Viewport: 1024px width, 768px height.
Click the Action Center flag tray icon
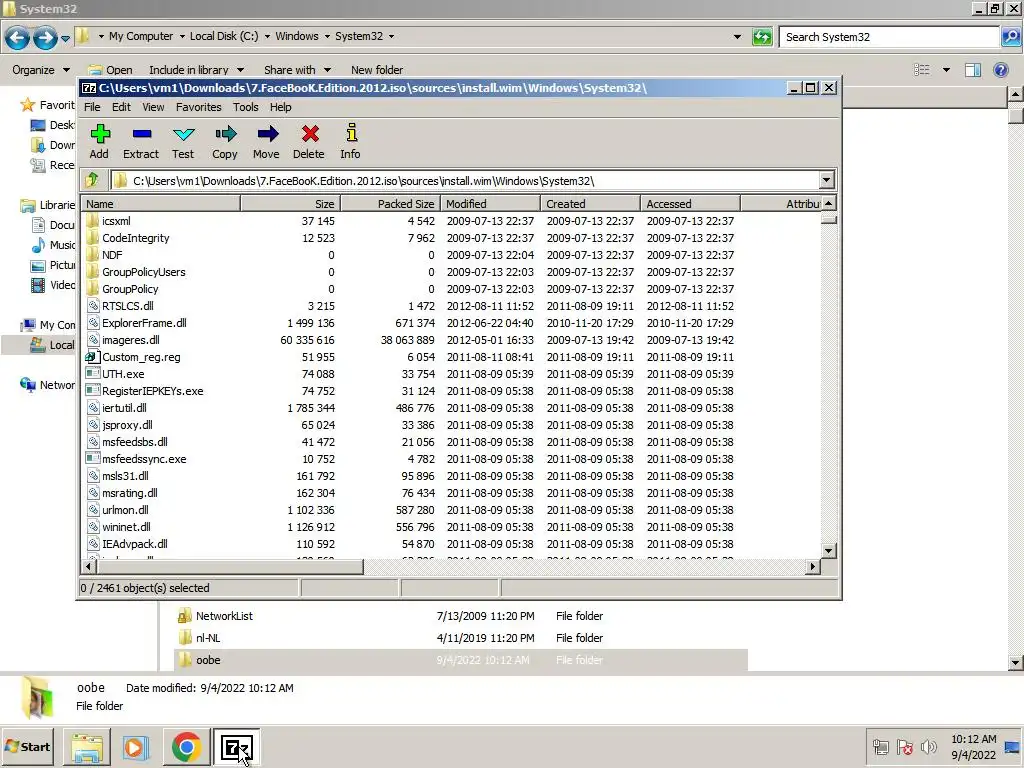[x=904, y=746]
